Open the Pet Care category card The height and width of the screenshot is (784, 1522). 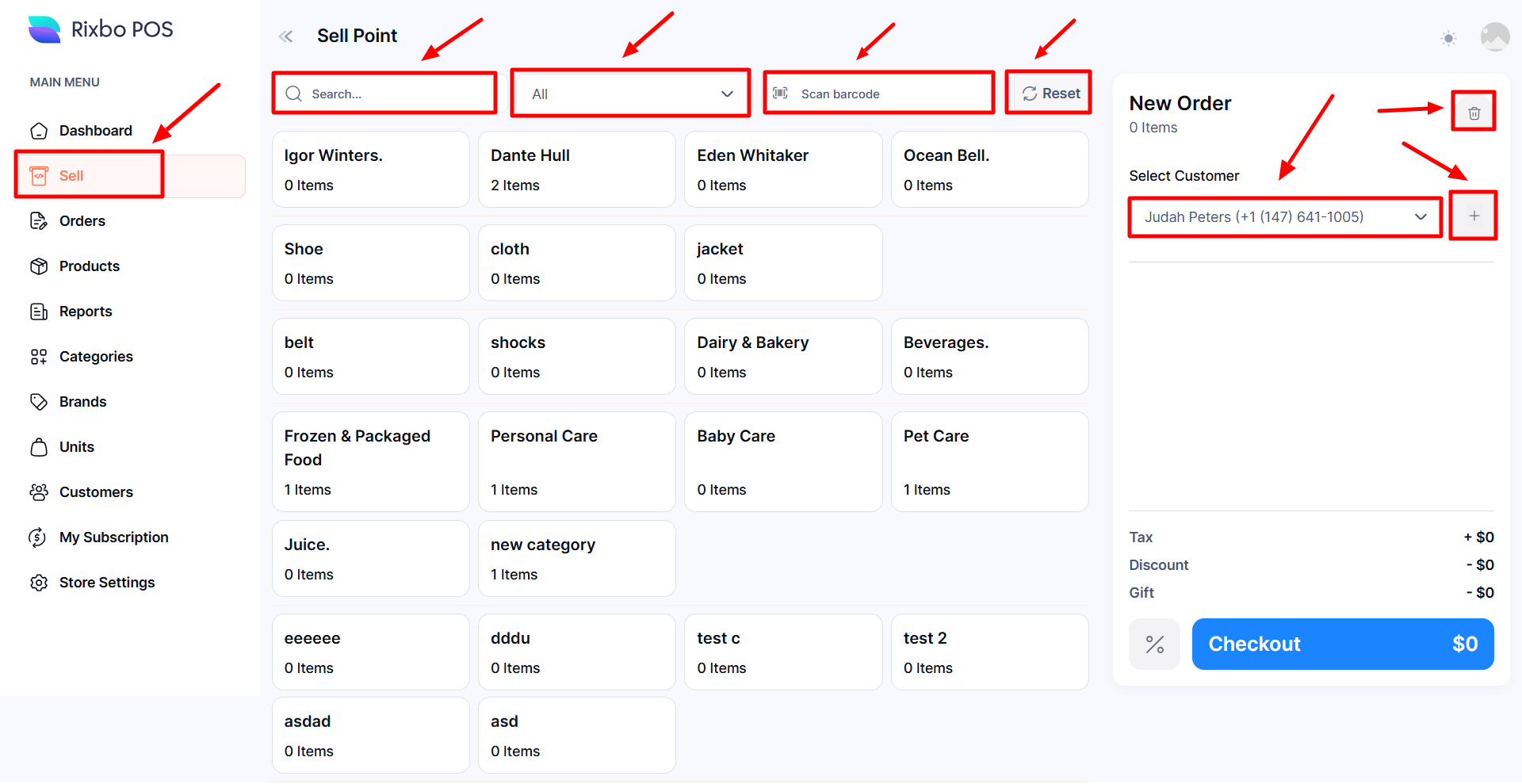click(x=989, y=461)
